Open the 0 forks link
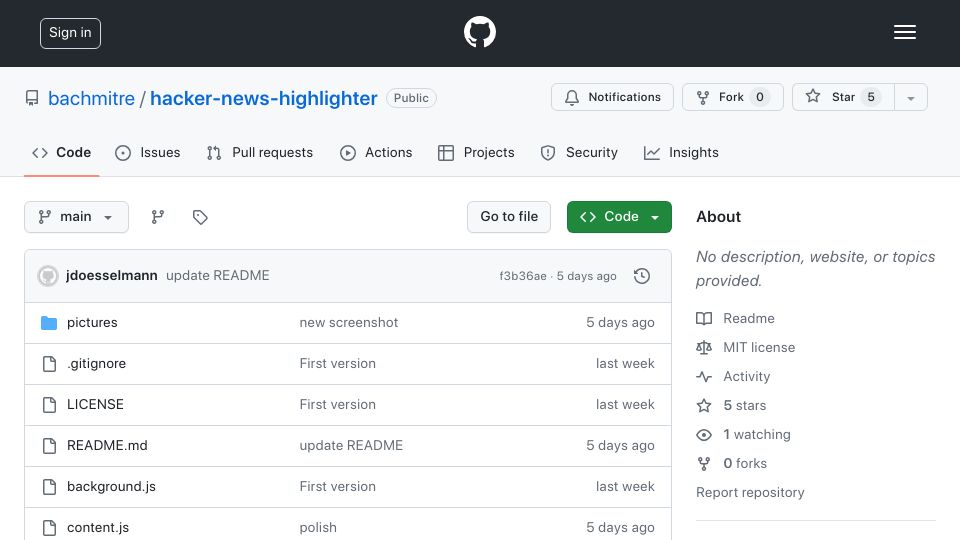Screen dimensions: 960x540 [x=745, y=463]
